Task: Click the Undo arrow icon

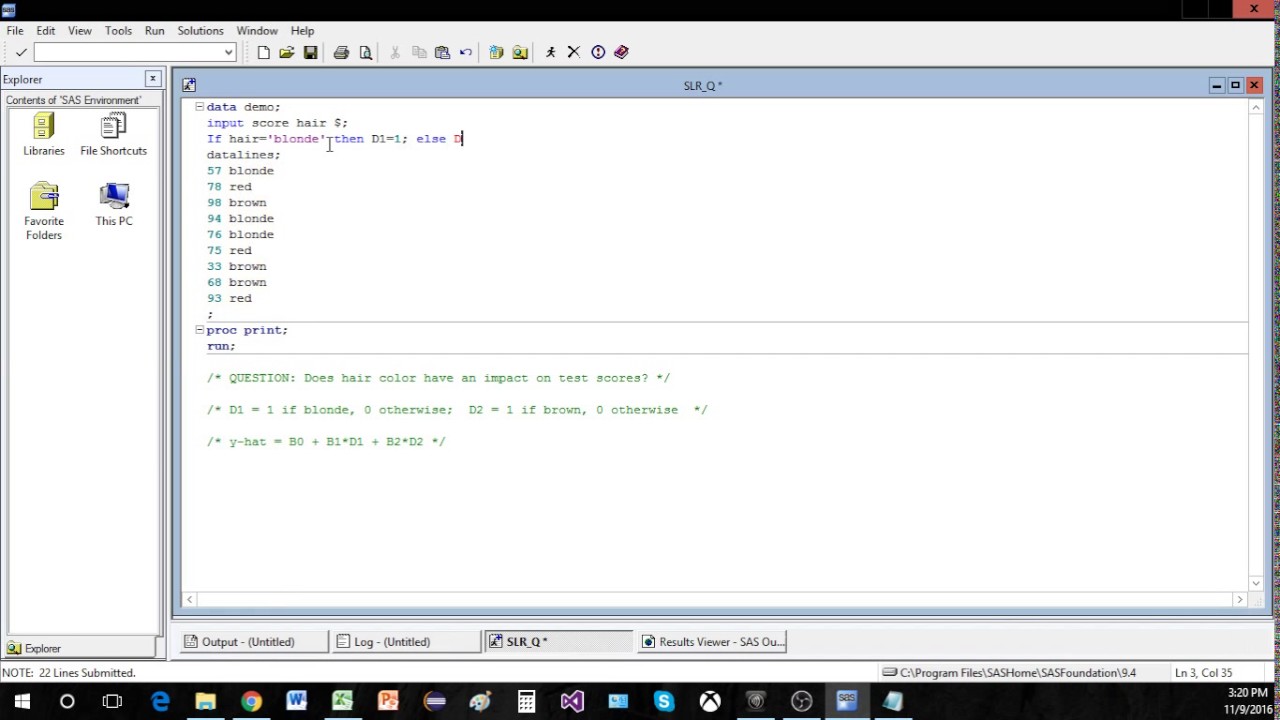Action: 466,52
